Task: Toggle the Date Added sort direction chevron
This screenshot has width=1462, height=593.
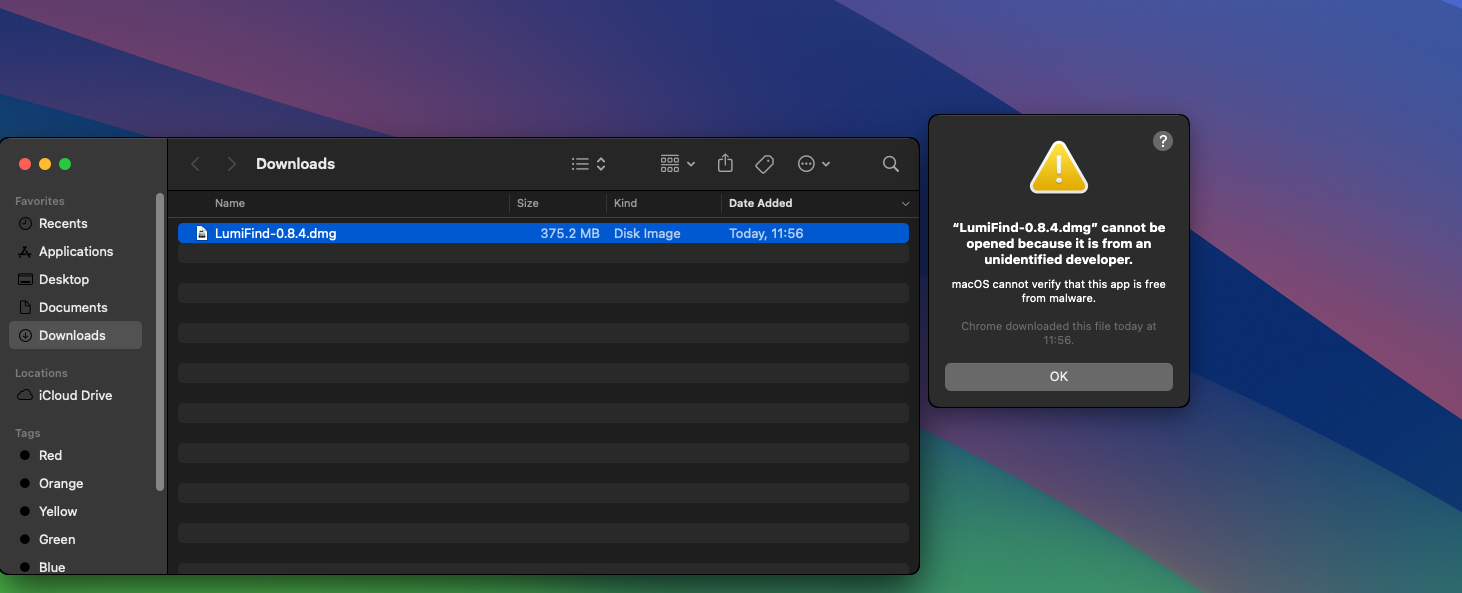Action: [x=905, y=204]
